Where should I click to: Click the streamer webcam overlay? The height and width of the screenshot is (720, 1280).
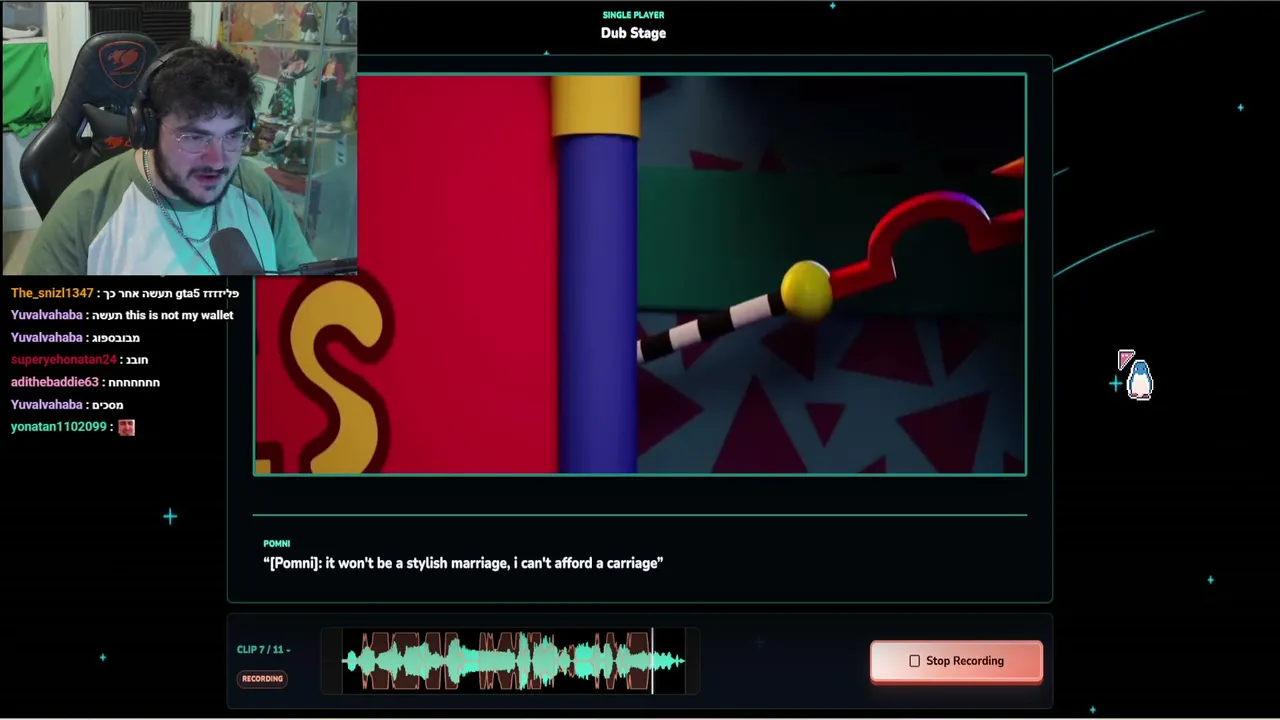(x=179, y=138)
